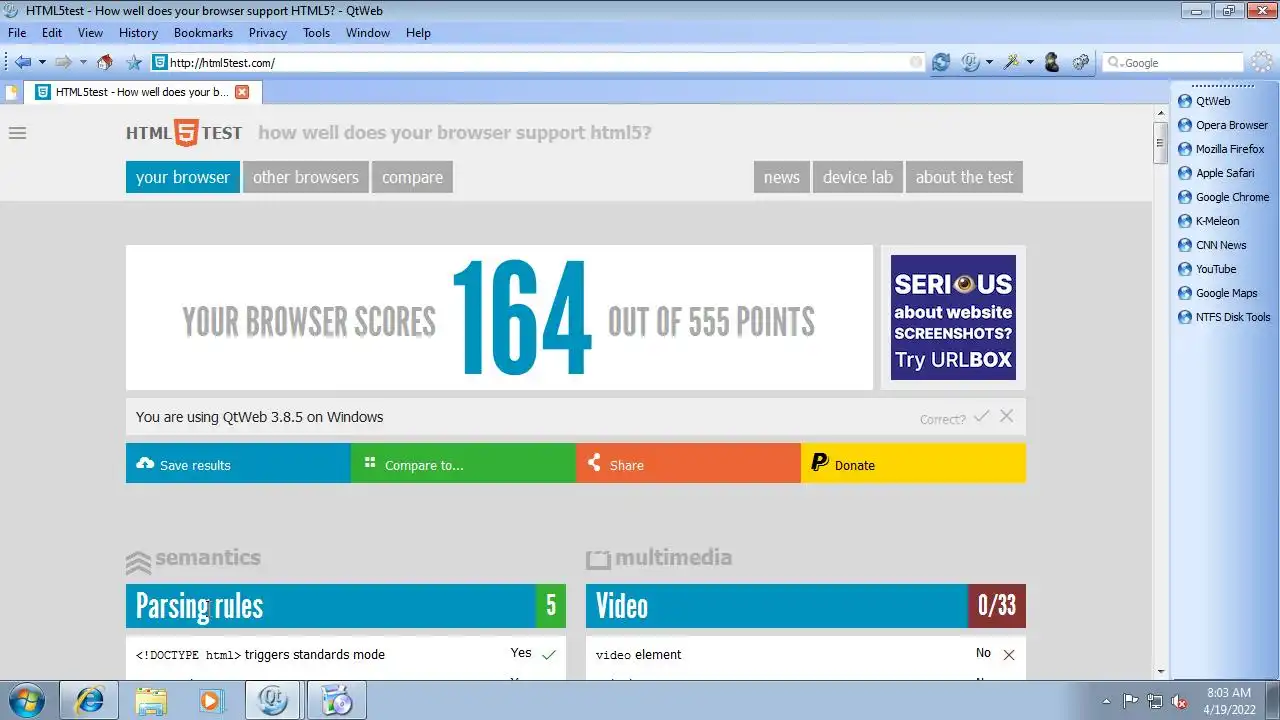The image size is (1280, 720).
Task: Open the Apple Safari bookmark
Action: [1216, 173]
